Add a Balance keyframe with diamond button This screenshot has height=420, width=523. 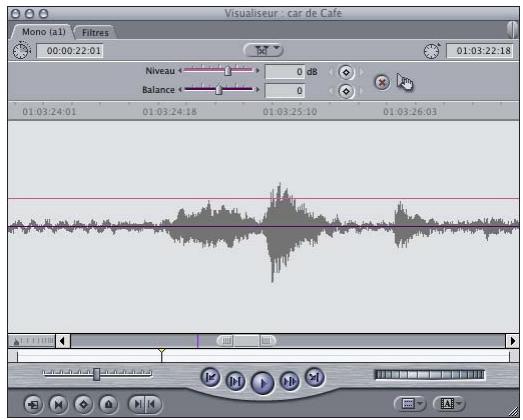coord(346,91)
